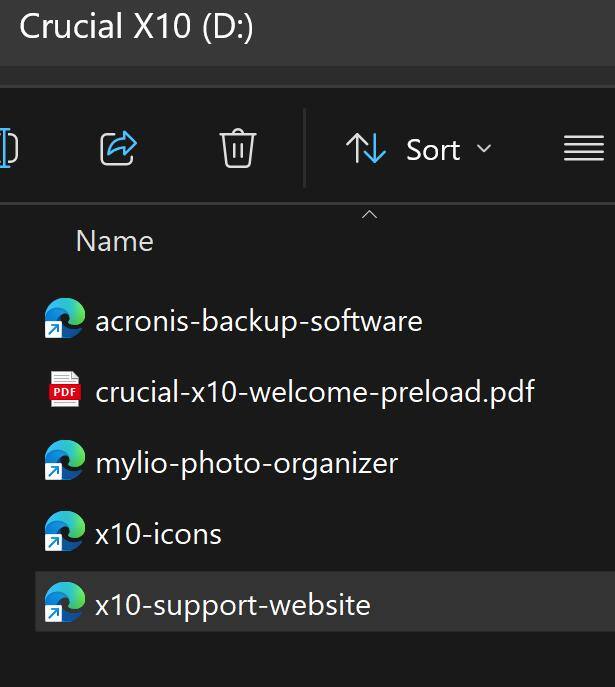Image resolution: width=615 pixels, height=687 pixels.
Task: Select the Crucial X10 (D:) window tab
Action: [136, 27]
